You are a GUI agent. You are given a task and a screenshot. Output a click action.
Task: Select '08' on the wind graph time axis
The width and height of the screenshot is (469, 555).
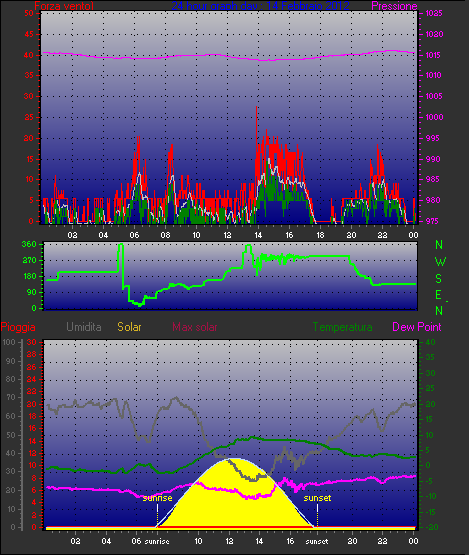(x=165, y=235)
